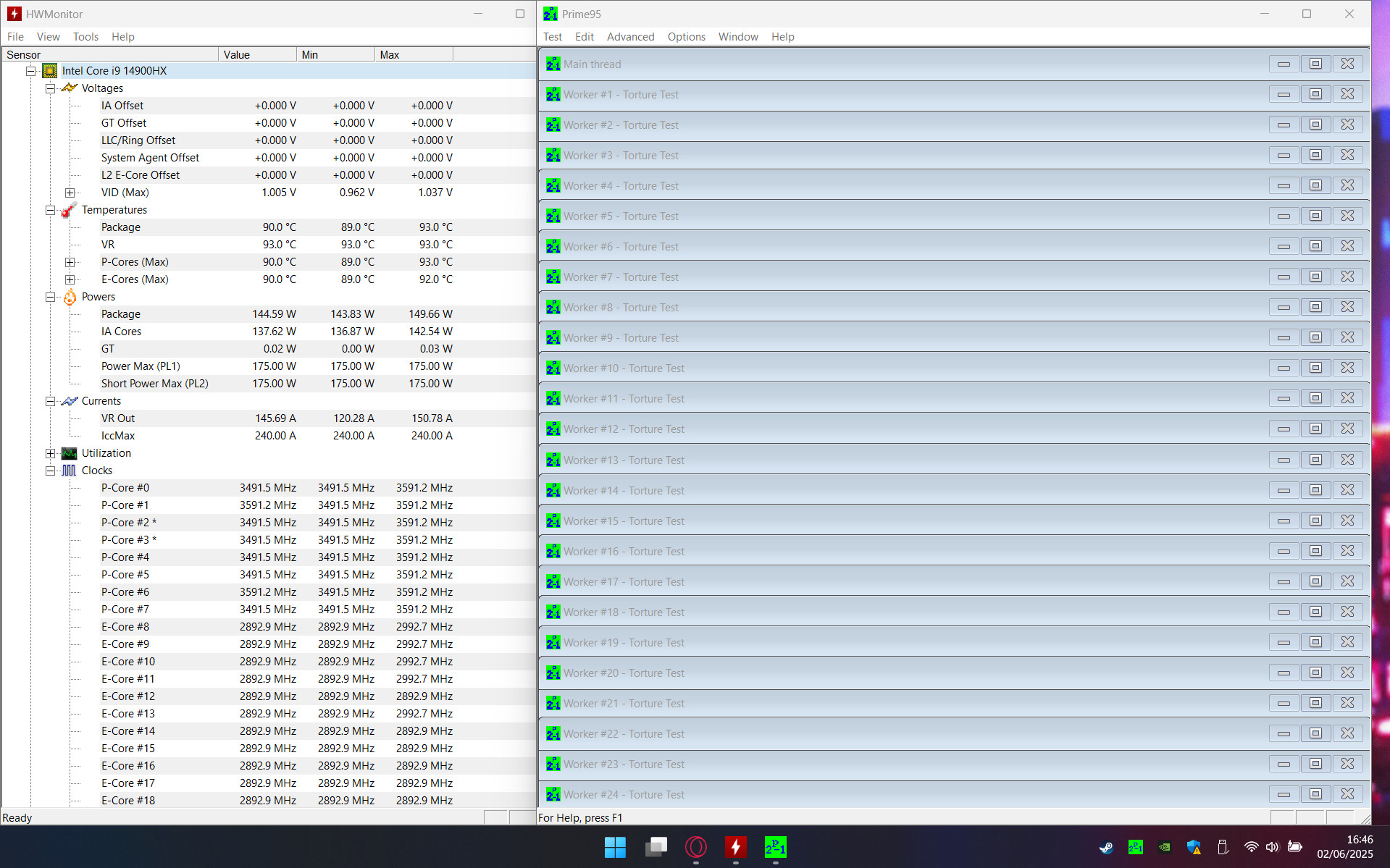
Task: Open the NVIDIA tray icon
Action: pyautogui.click(x=1165, y=847)
